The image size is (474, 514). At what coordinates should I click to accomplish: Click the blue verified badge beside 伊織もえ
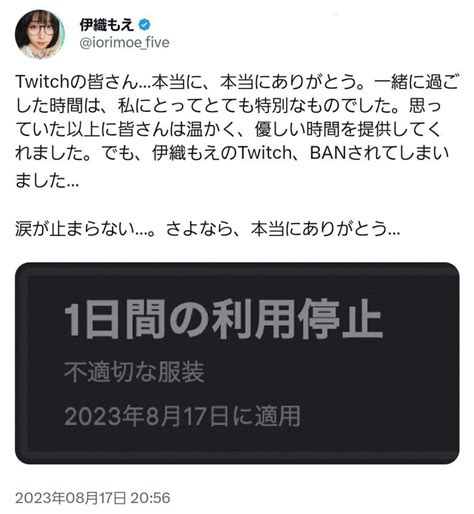click(144, 25)
